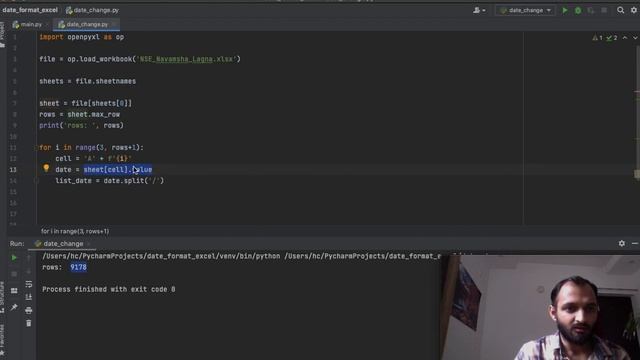Open IDE settings gear at top right

coord(634,10)
